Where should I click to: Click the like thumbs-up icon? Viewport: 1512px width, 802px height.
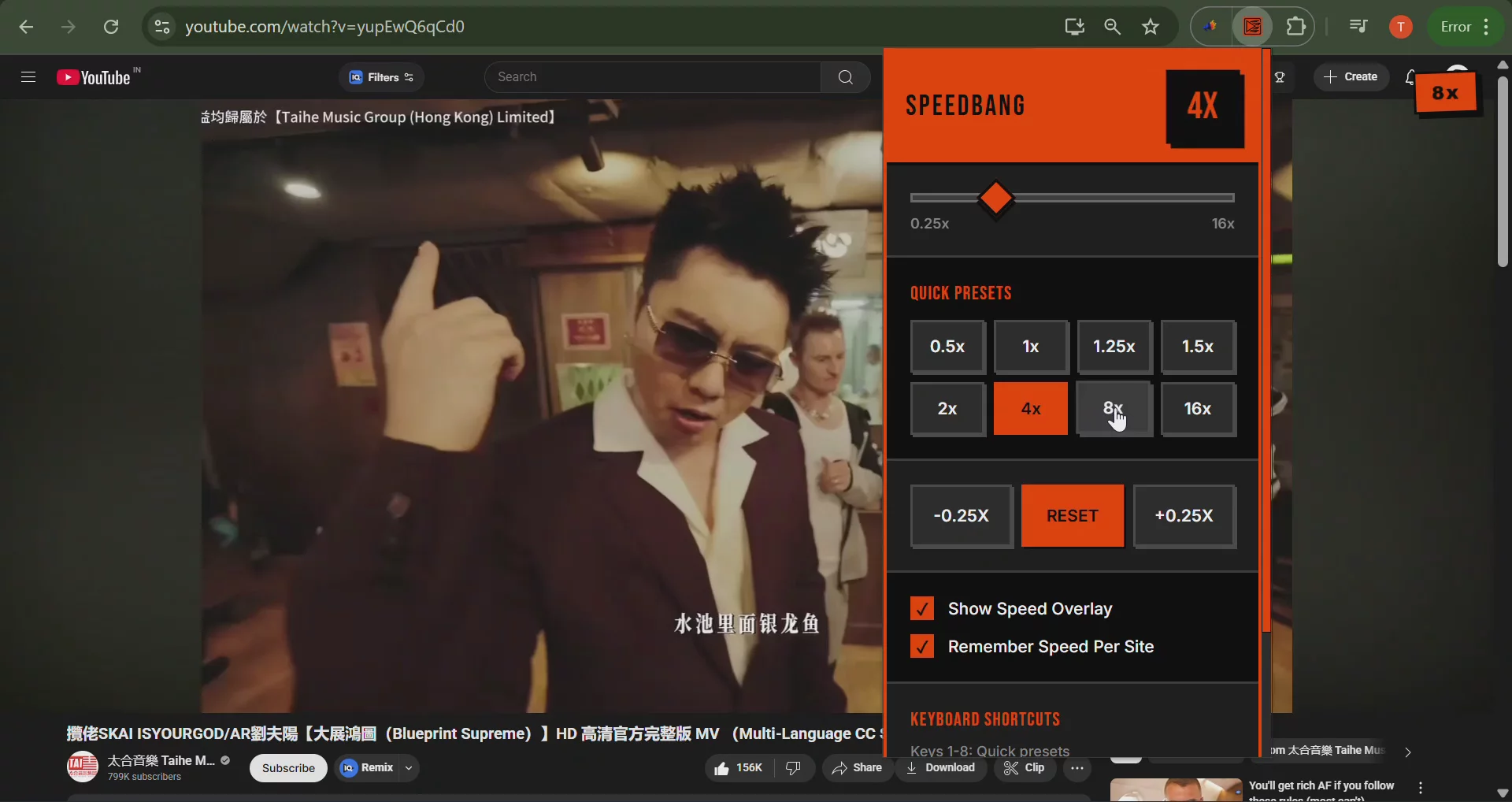pyautogui.click(x=722, y=768)
